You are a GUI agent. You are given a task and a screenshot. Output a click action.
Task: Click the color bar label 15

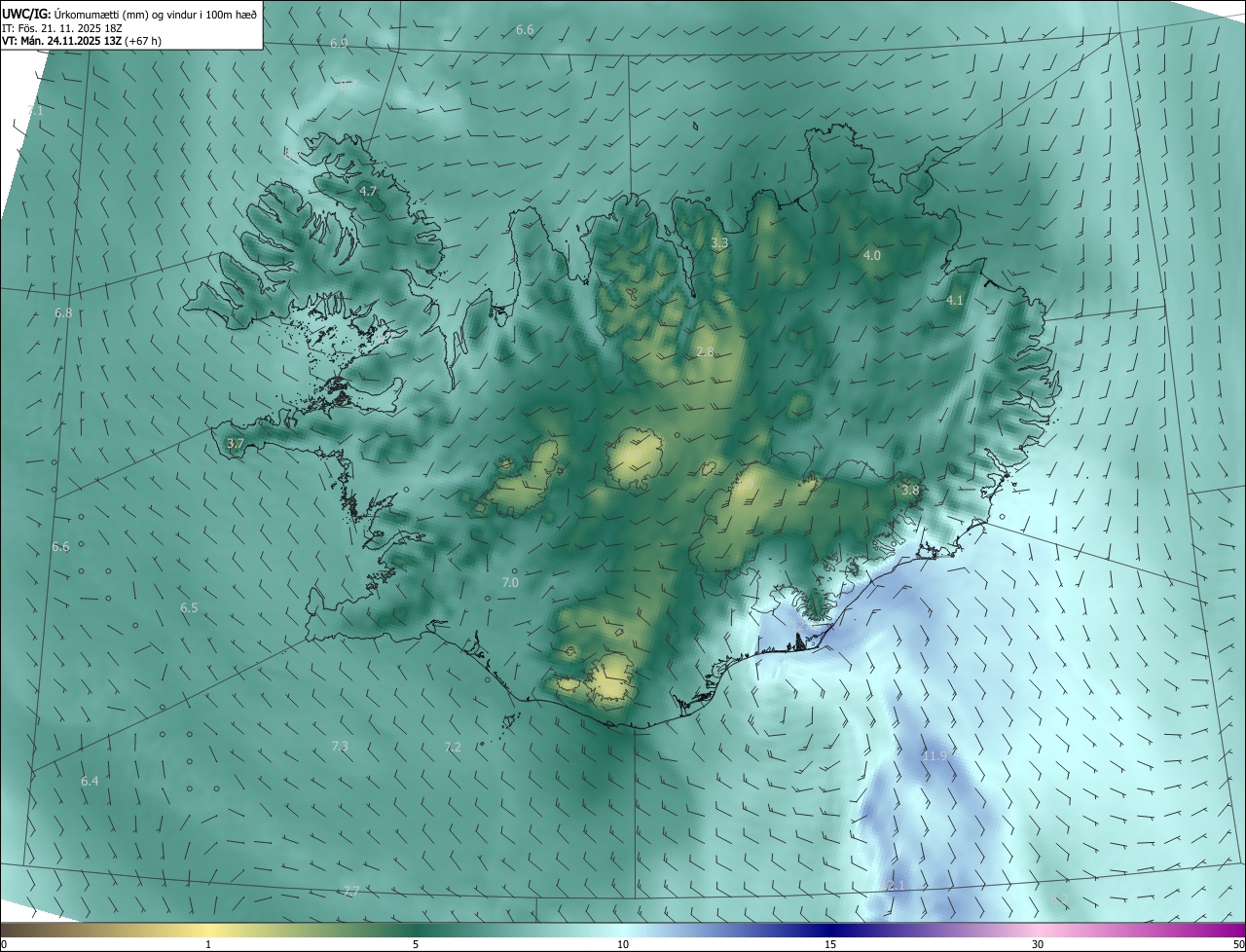[x=830, y=944]
